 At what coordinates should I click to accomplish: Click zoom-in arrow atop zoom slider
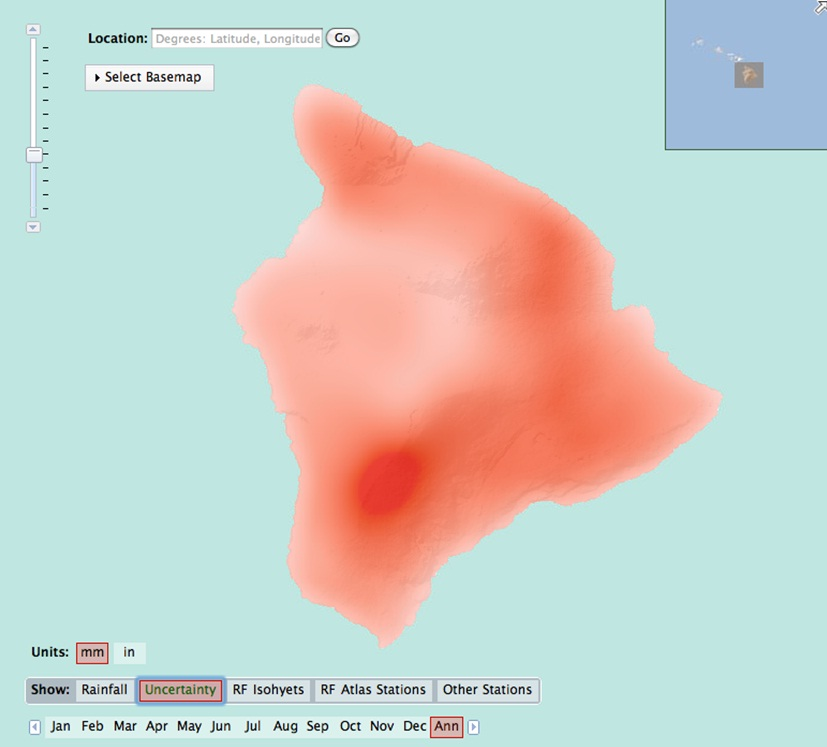point(33,30)
